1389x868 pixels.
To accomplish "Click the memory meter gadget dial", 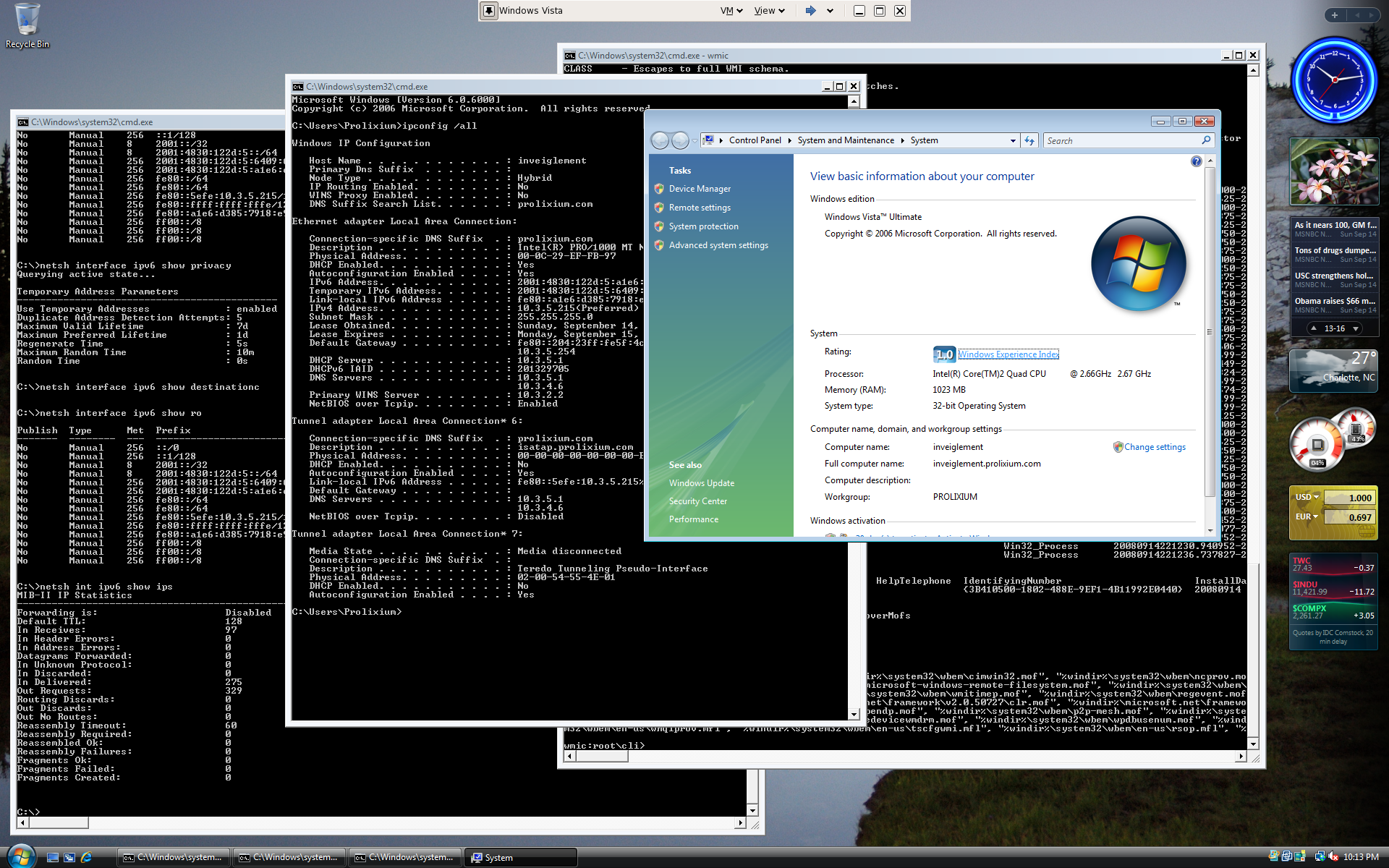I will [1355, 429].
